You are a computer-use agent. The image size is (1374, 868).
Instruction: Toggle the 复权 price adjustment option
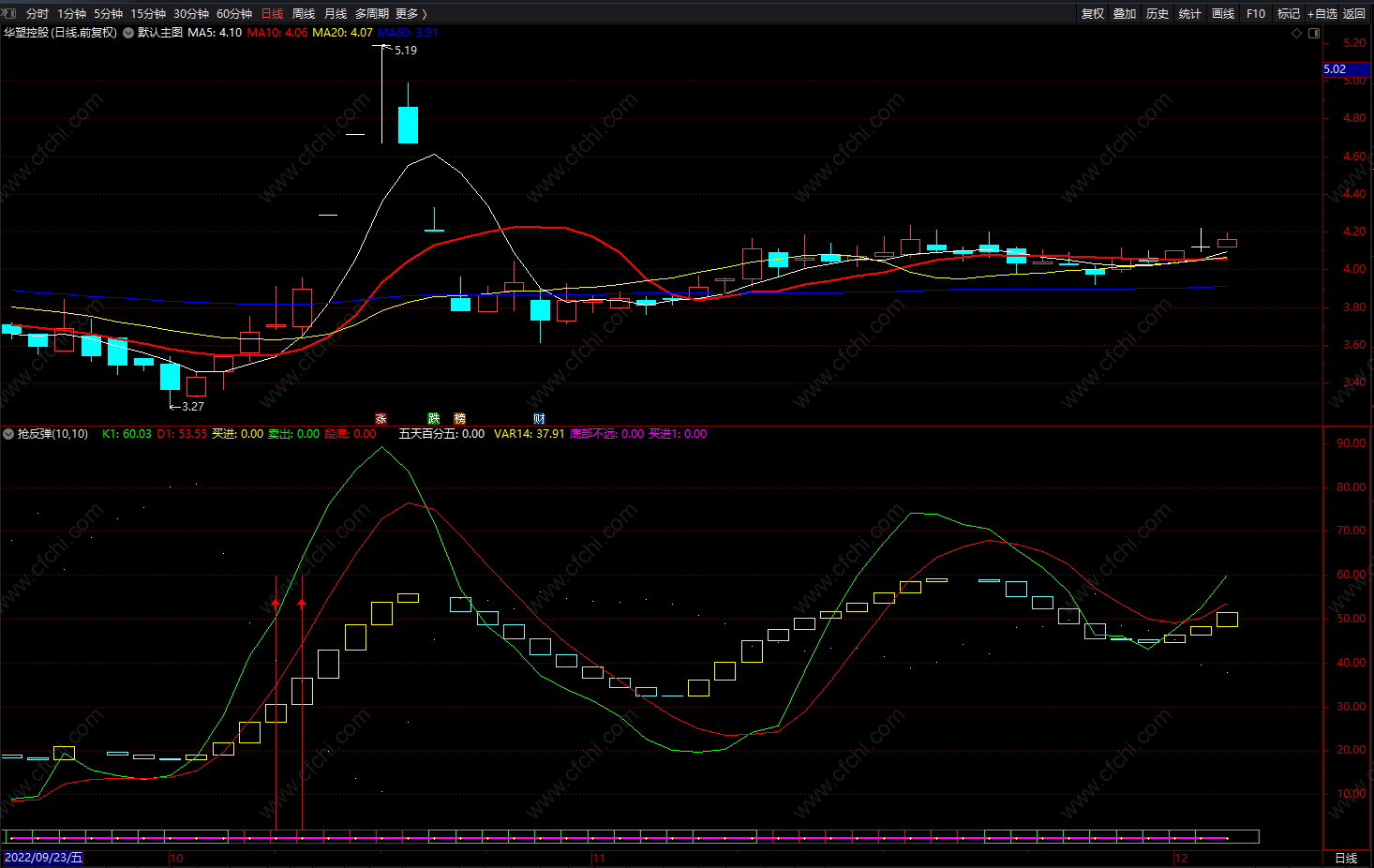pyautogui.click(x=1093, y=13)
